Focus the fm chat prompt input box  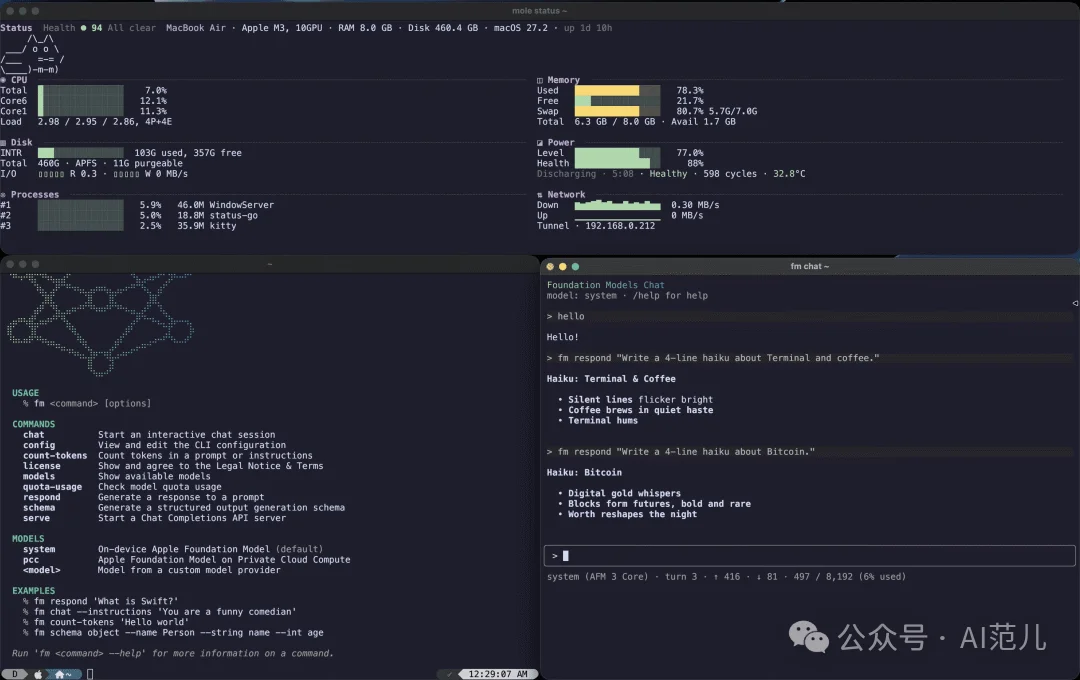pos(809,555)
